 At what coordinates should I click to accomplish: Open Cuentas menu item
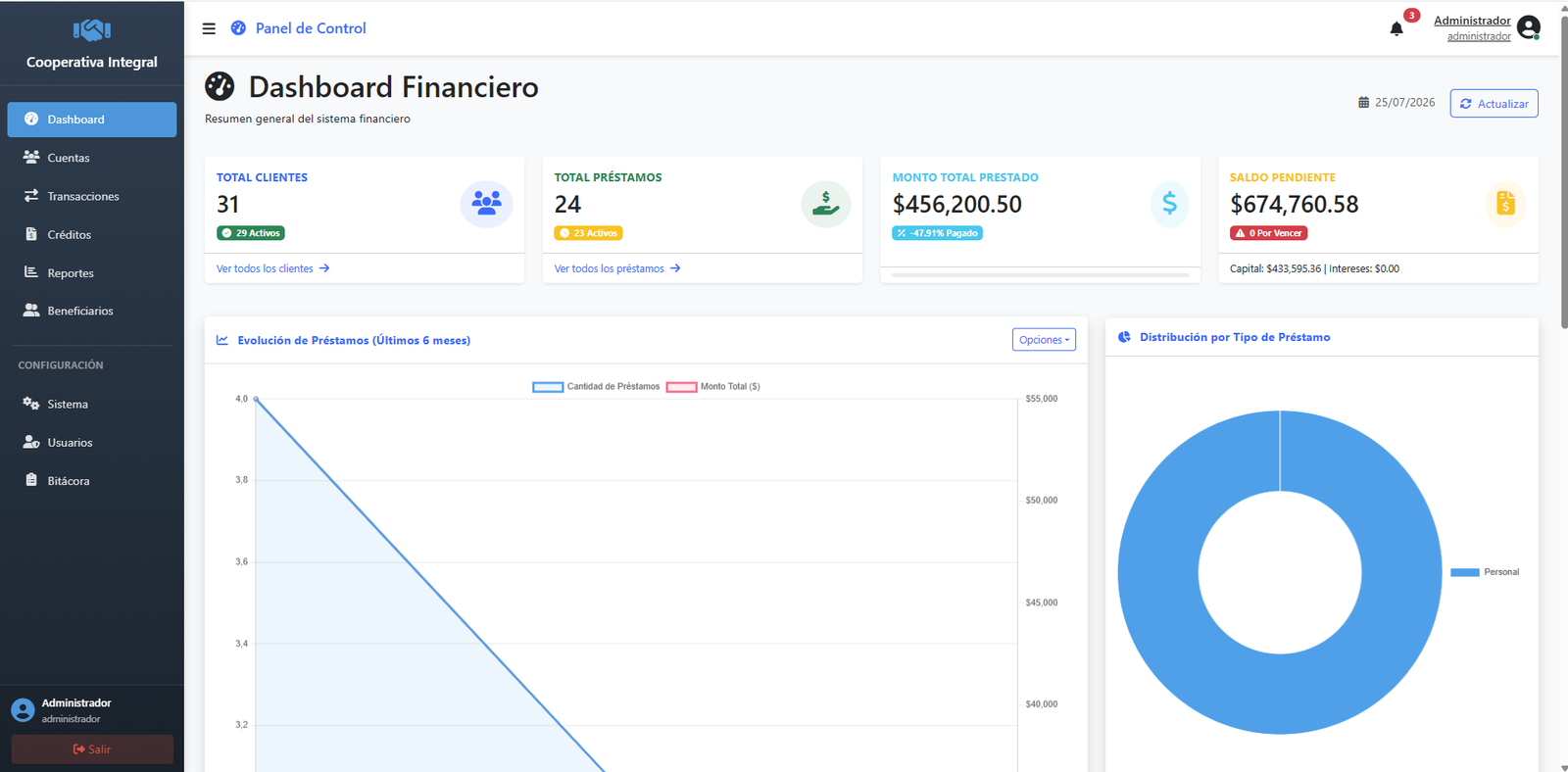point(92,158)
